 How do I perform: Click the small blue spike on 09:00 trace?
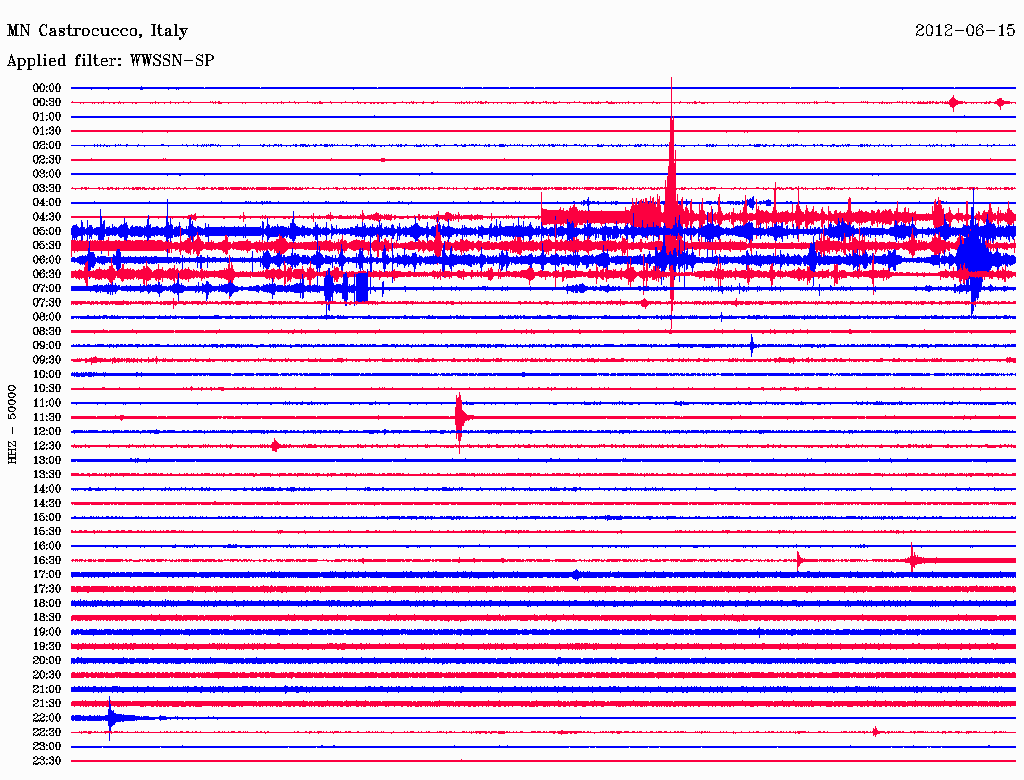point(752,346)
